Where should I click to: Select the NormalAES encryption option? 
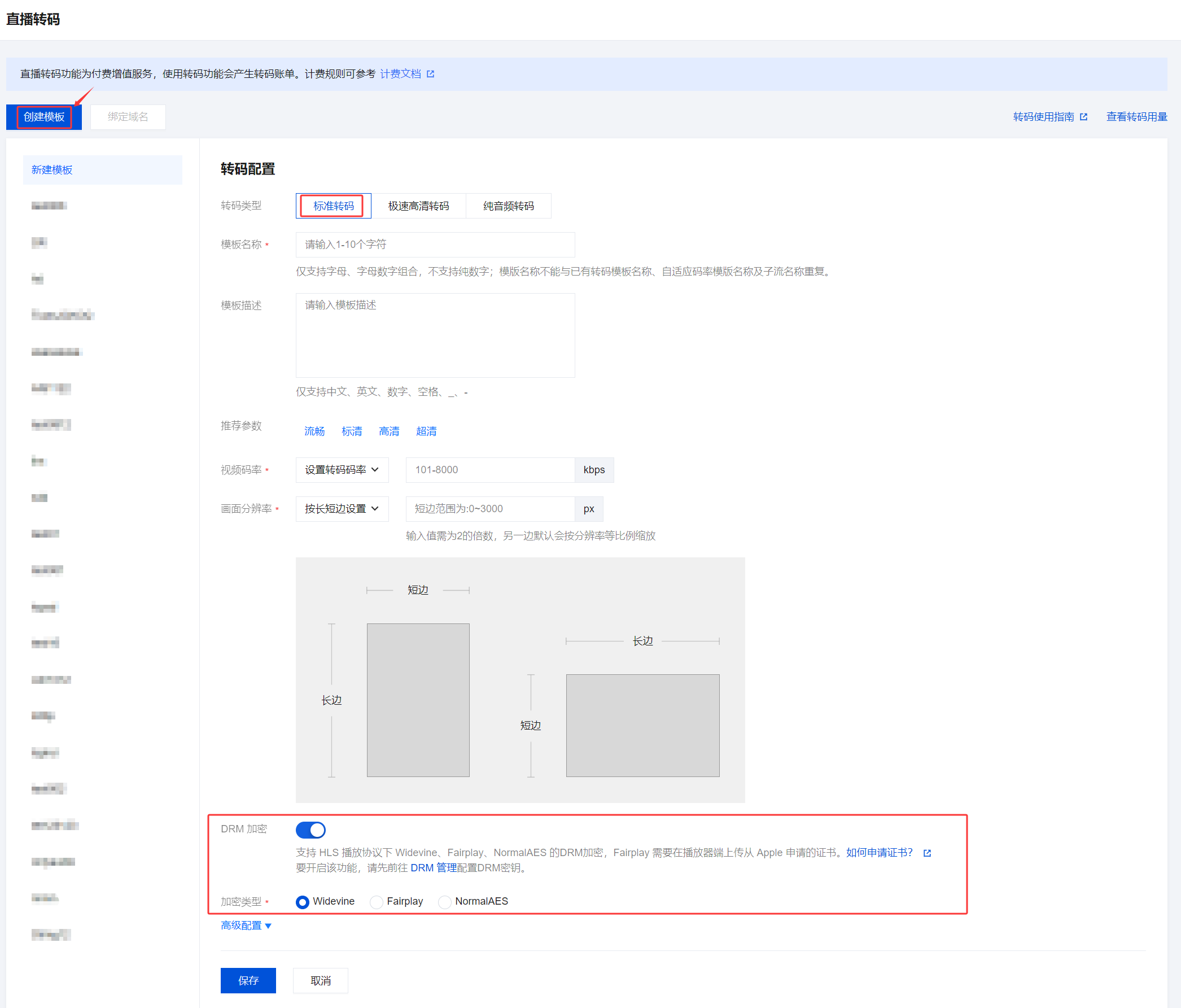445,901
